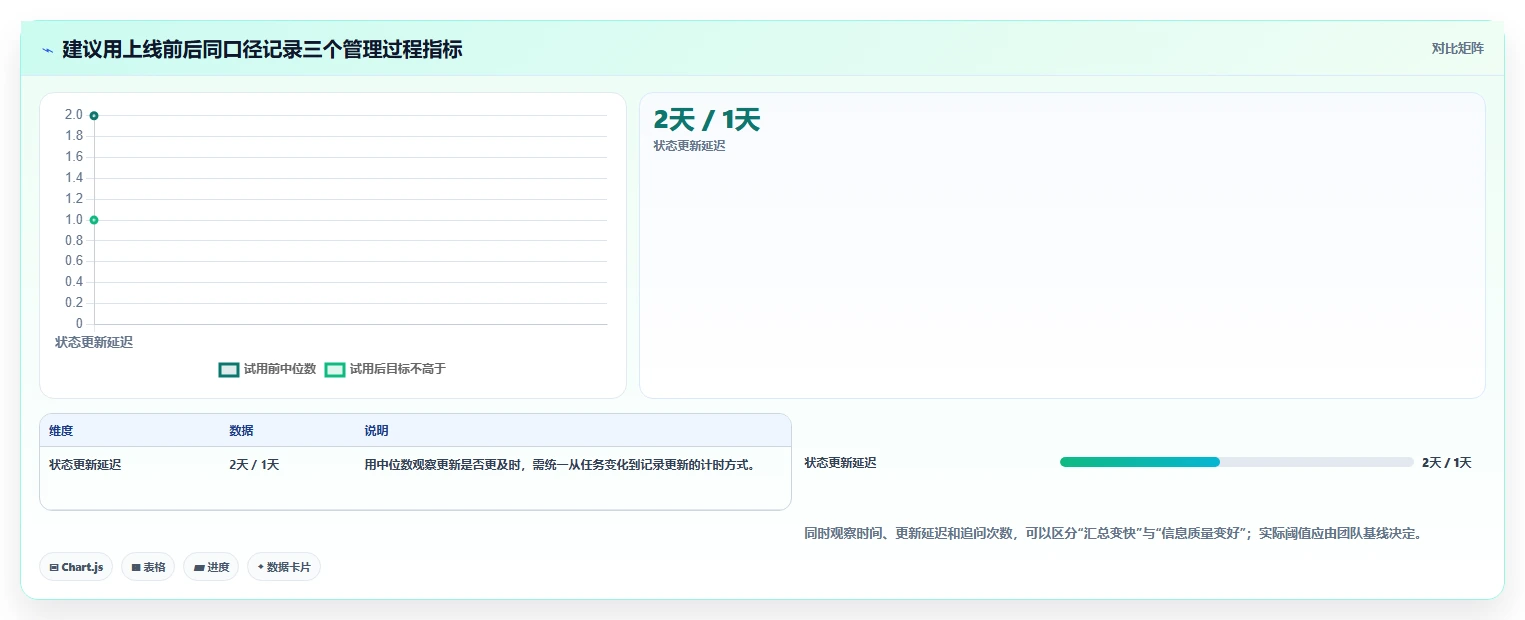Toggle the 试用后目标不高于 legend item
The width and height of the screenshot is (1525, 620).
385,369
